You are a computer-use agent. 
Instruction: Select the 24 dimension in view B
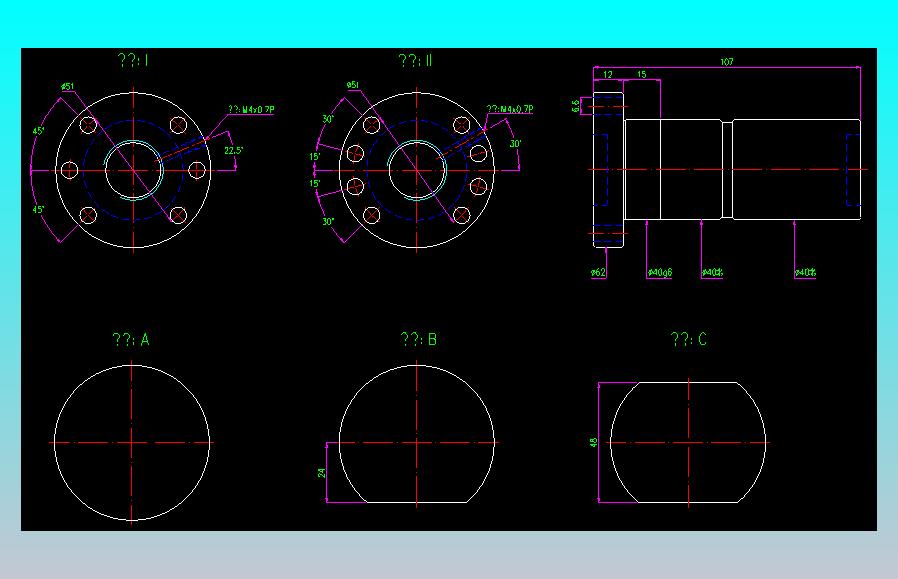pos(321,473)
